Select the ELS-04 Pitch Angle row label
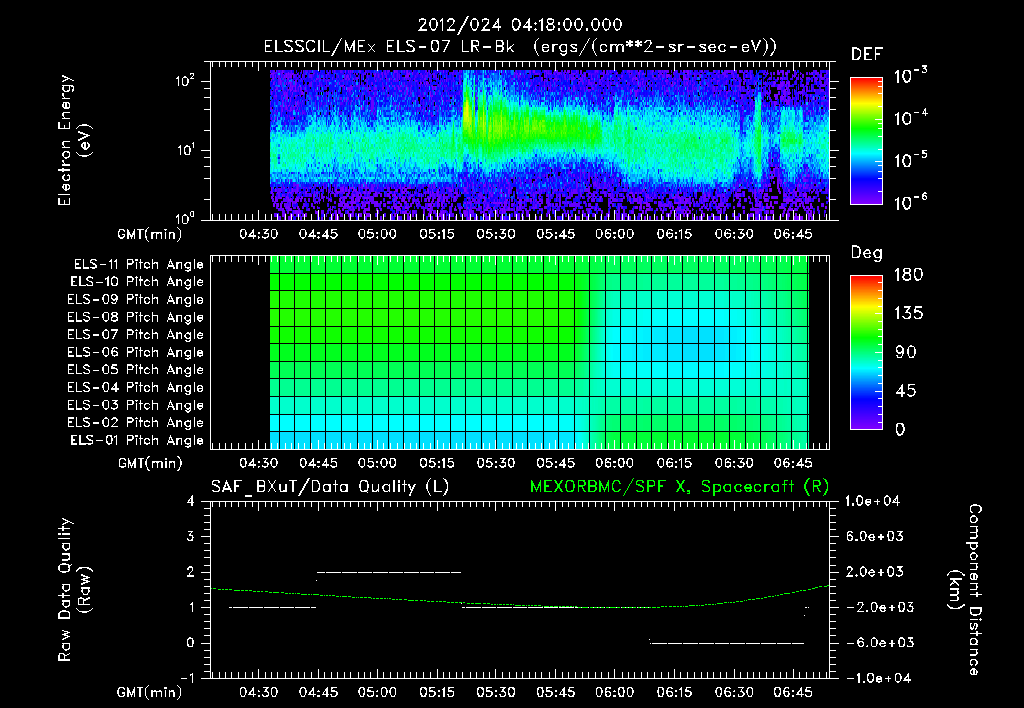Screen dimensions: 1024x708 tap(136, 387)
